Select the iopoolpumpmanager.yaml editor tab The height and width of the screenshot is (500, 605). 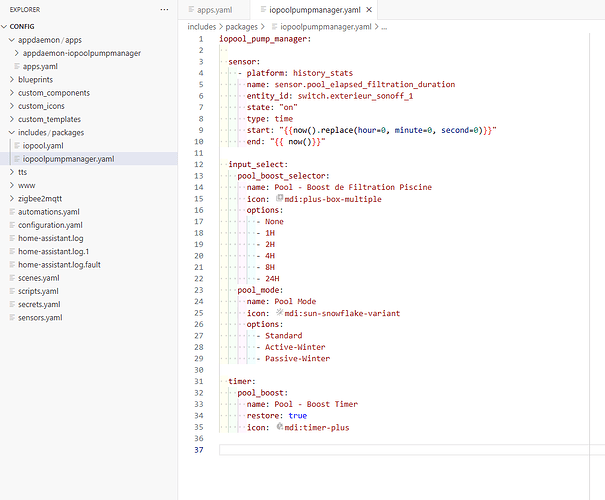pos(314,10)
